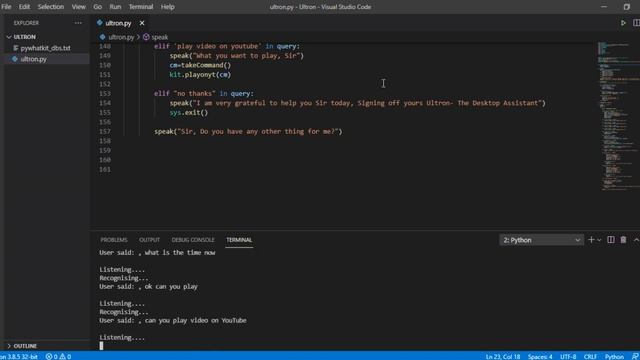Click the terminal input cursor line

coord(101,346)
